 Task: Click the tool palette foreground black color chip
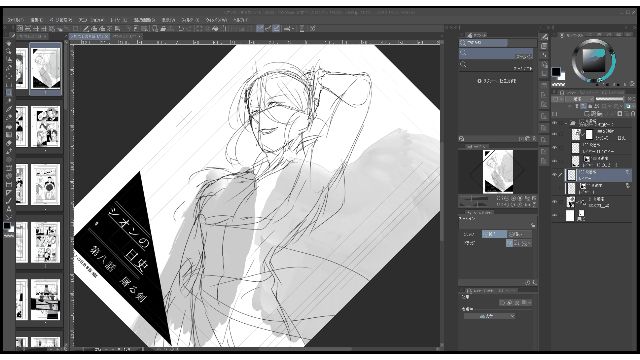click(x=7, y=226)
